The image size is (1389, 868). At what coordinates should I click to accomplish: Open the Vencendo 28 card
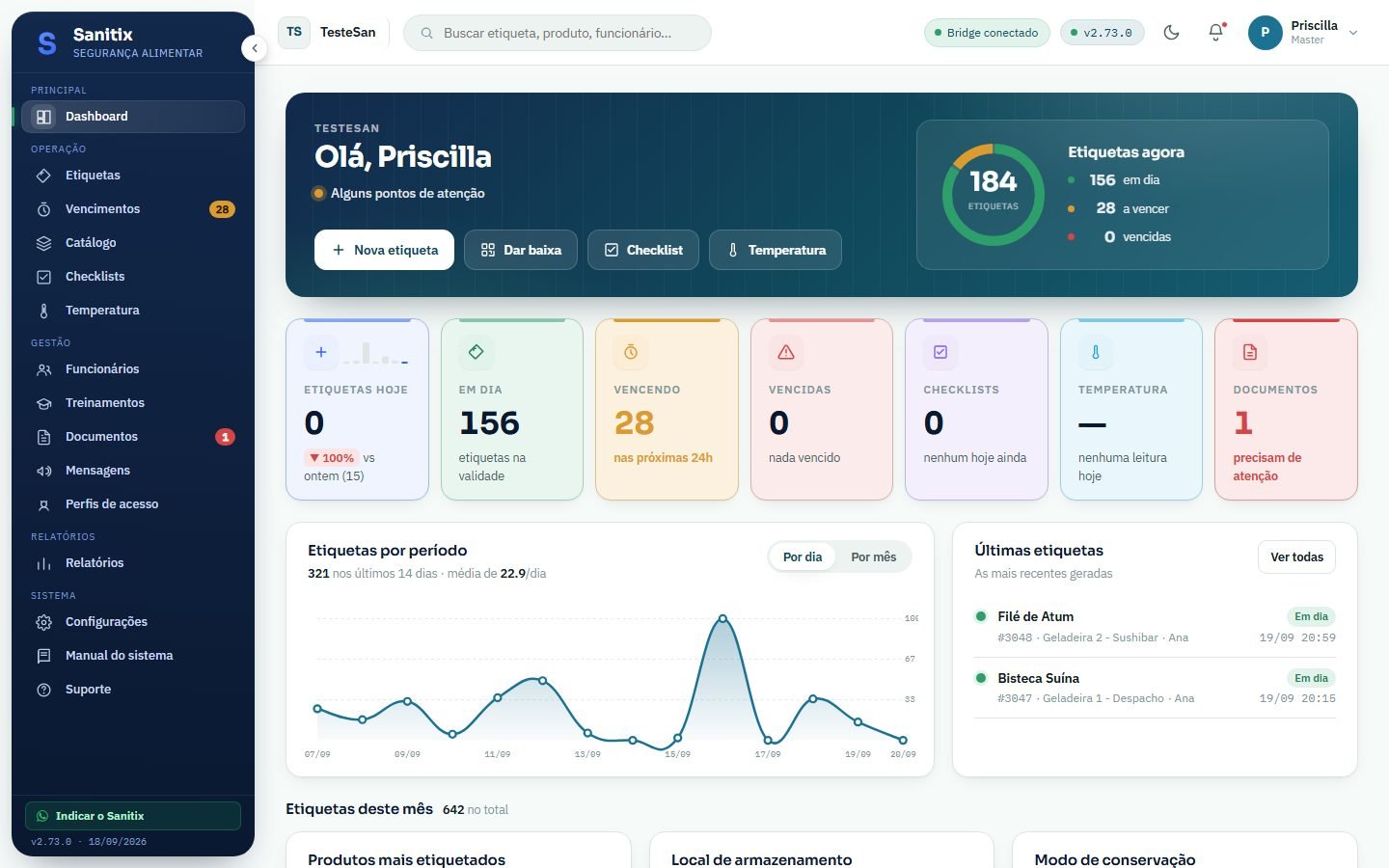667,410
